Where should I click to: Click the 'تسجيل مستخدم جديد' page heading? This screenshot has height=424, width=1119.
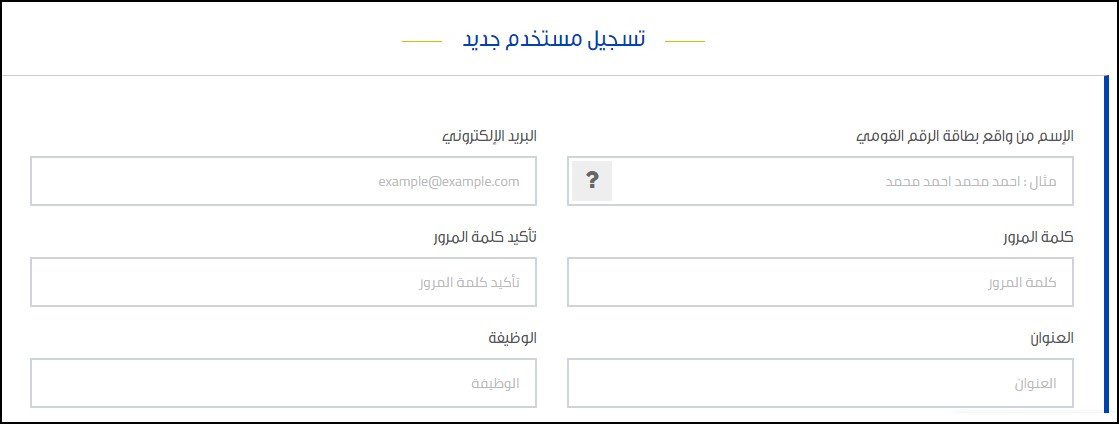point(553,40)
